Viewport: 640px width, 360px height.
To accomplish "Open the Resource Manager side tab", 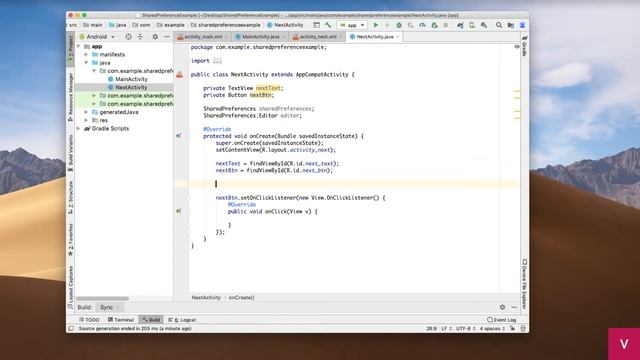I will click(71, 97).
